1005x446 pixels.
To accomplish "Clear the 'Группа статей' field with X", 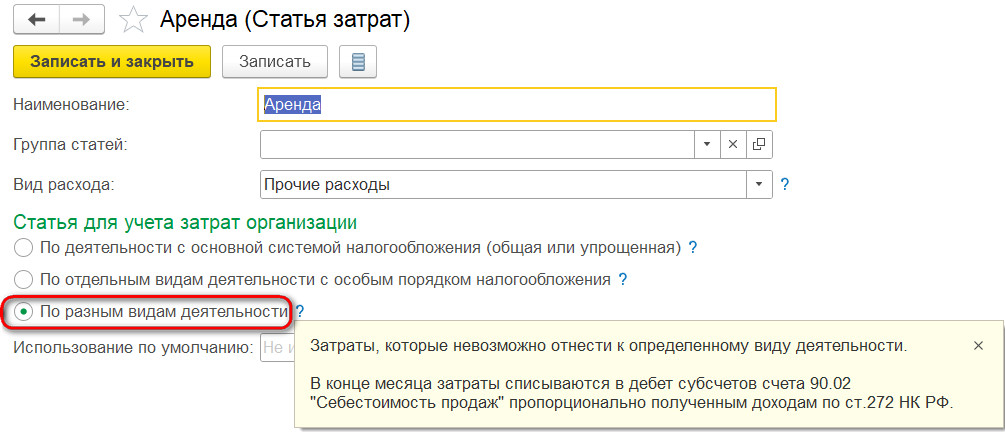I will 733,145.
